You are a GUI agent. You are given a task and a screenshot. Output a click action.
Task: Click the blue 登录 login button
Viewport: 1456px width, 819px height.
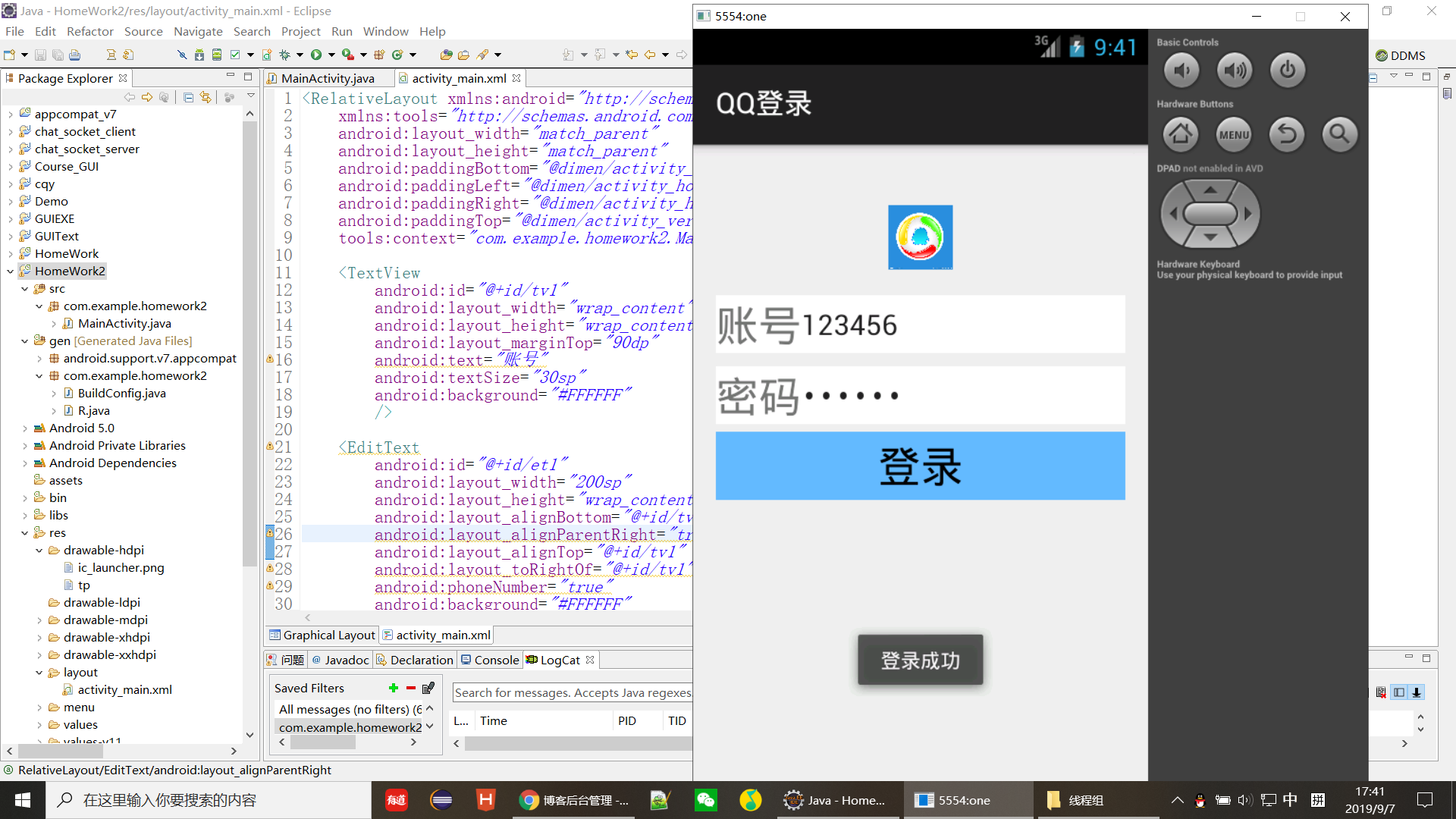pyautogui.click(x=920, y=466)
